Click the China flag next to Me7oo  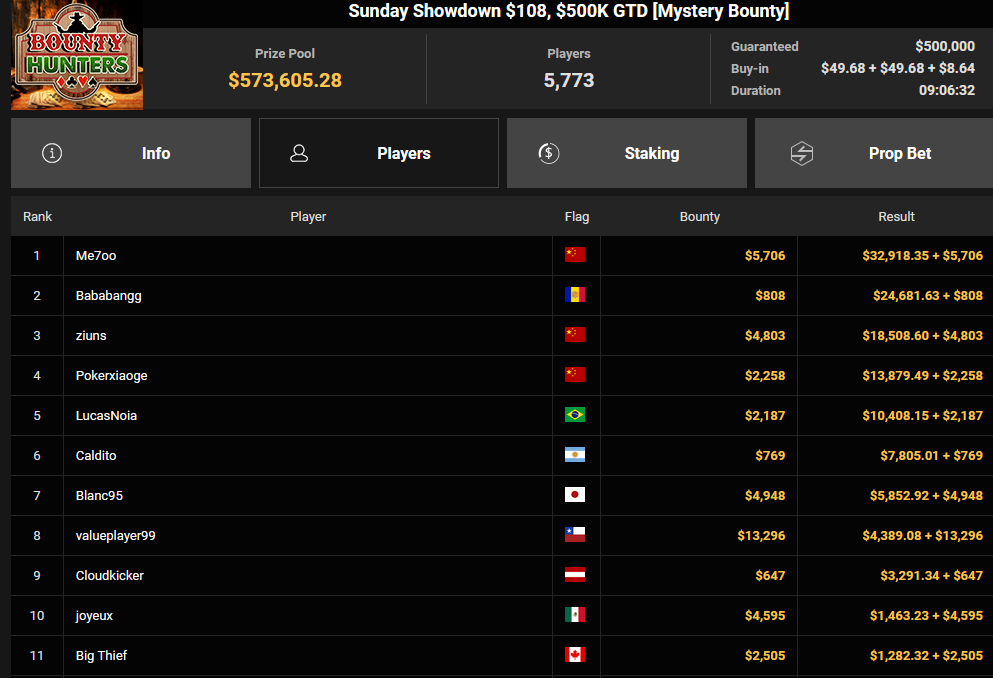(575, 254)
